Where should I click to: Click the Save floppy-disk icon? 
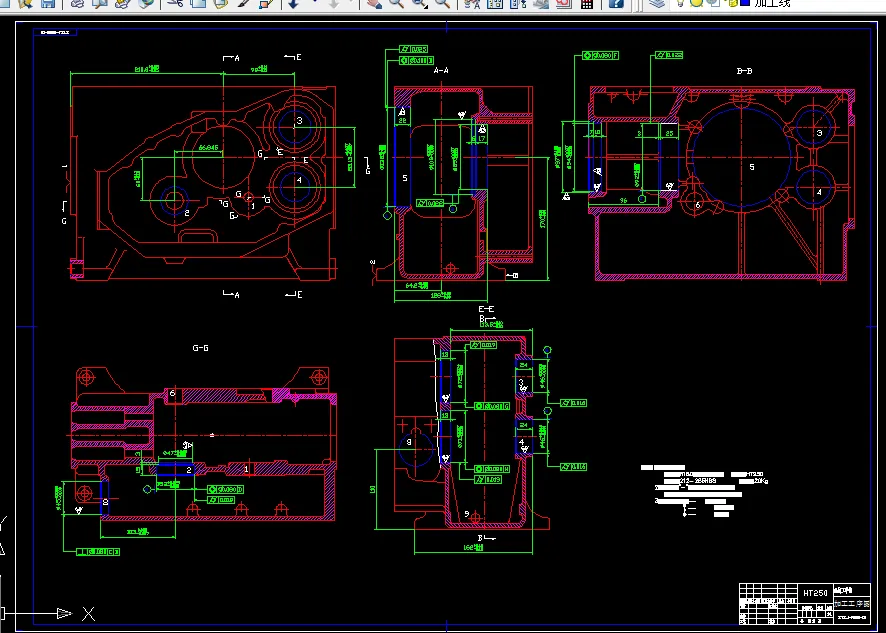[48, 3]
